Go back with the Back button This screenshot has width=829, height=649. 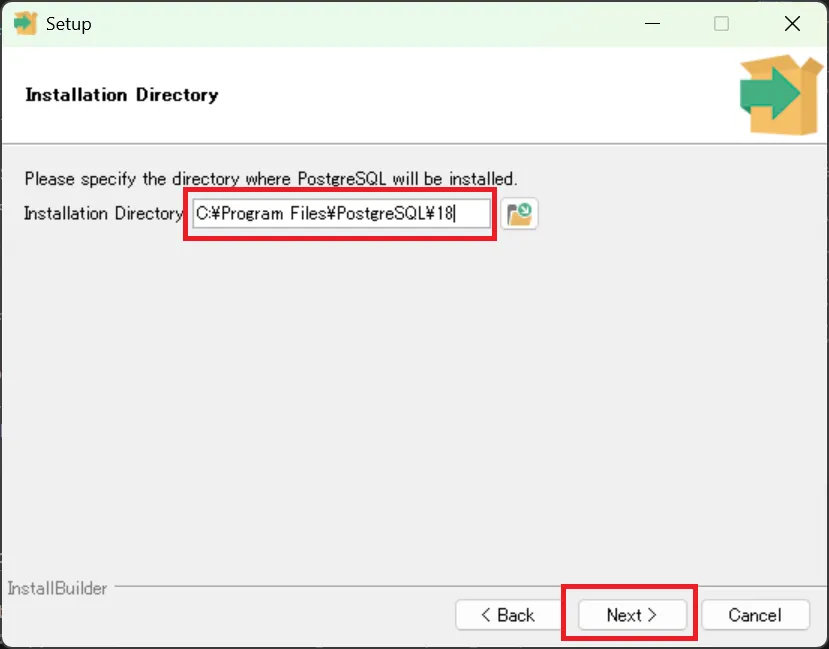point(509,615)
